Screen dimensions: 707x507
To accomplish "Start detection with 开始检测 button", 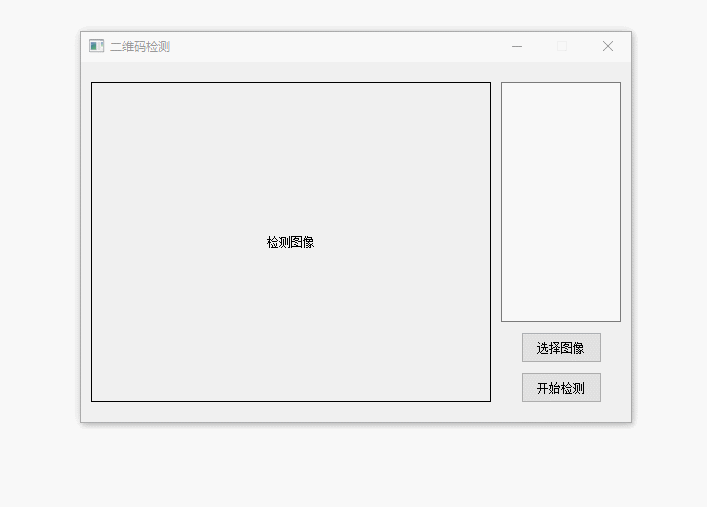I will tap(561, 387).
